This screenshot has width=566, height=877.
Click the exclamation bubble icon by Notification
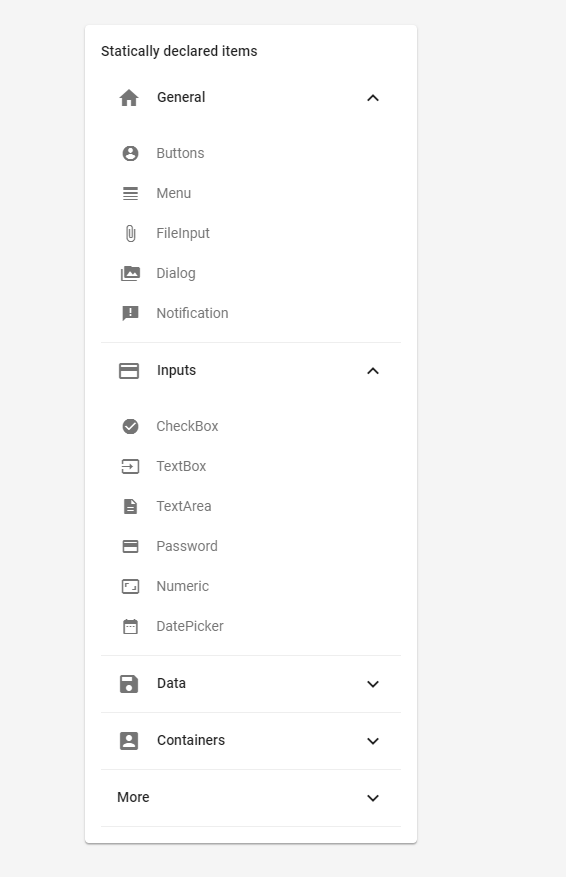point(130,313)
